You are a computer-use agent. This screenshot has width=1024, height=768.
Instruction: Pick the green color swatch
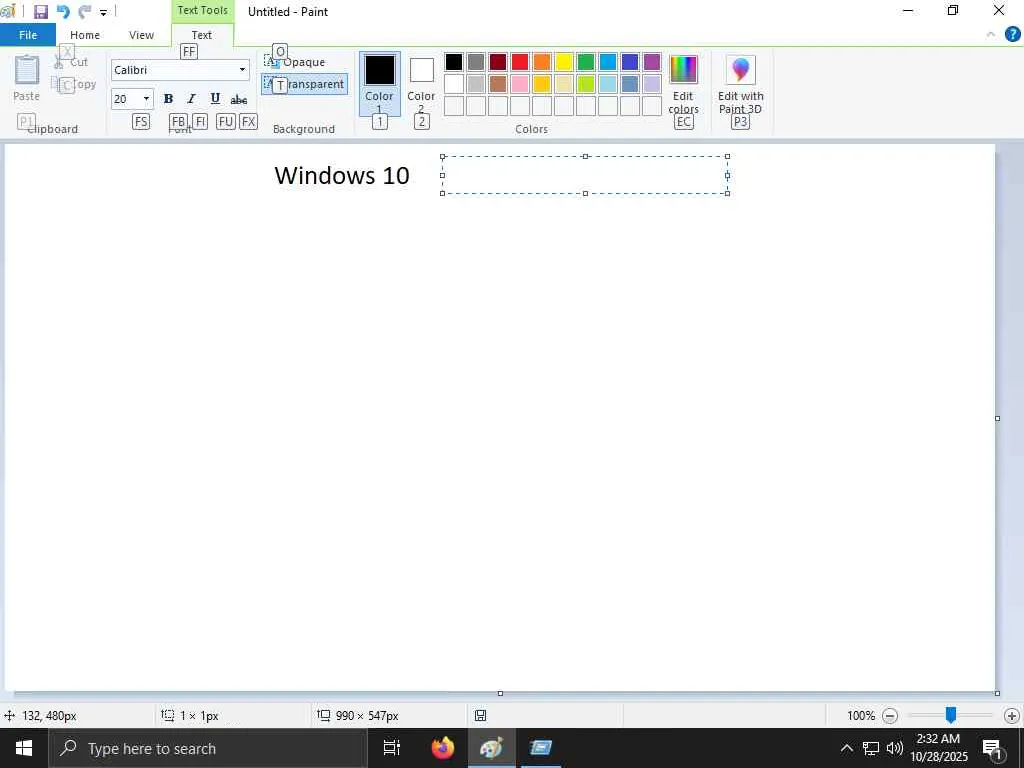tap(586, 62)
